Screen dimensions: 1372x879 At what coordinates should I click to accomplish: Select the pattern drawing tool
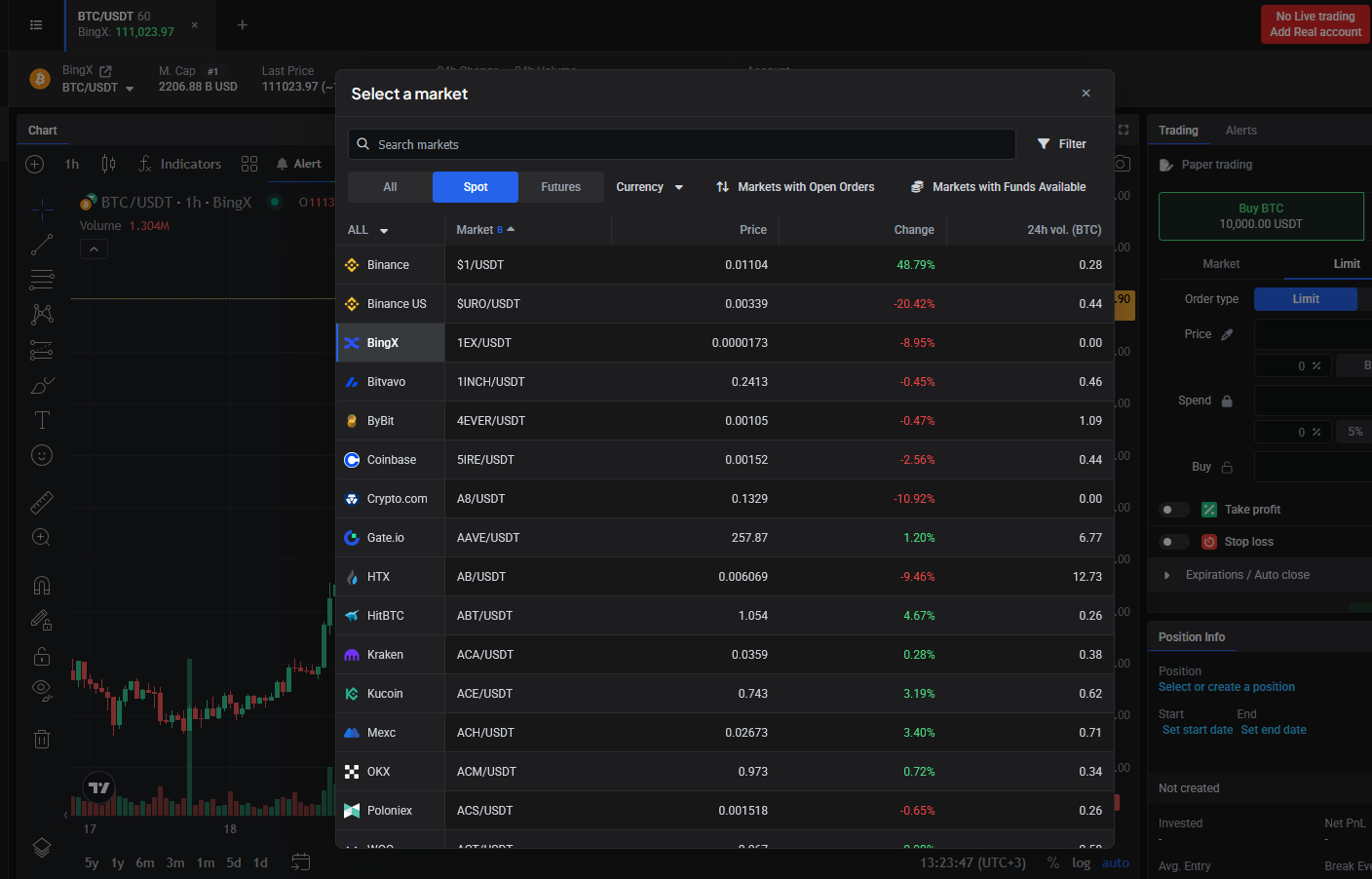click(x=42, y=315)
